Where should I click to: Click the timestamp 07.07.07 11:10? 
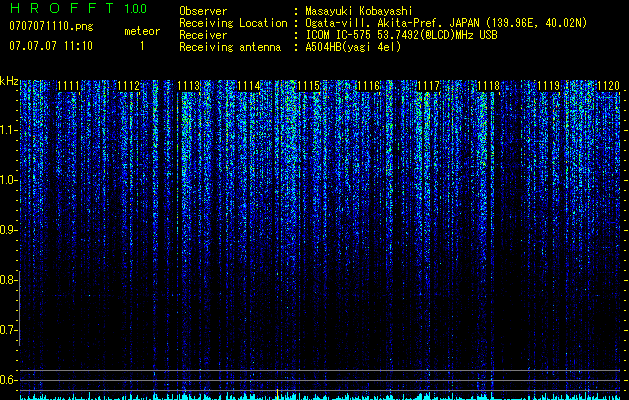(x=51, y=46)
